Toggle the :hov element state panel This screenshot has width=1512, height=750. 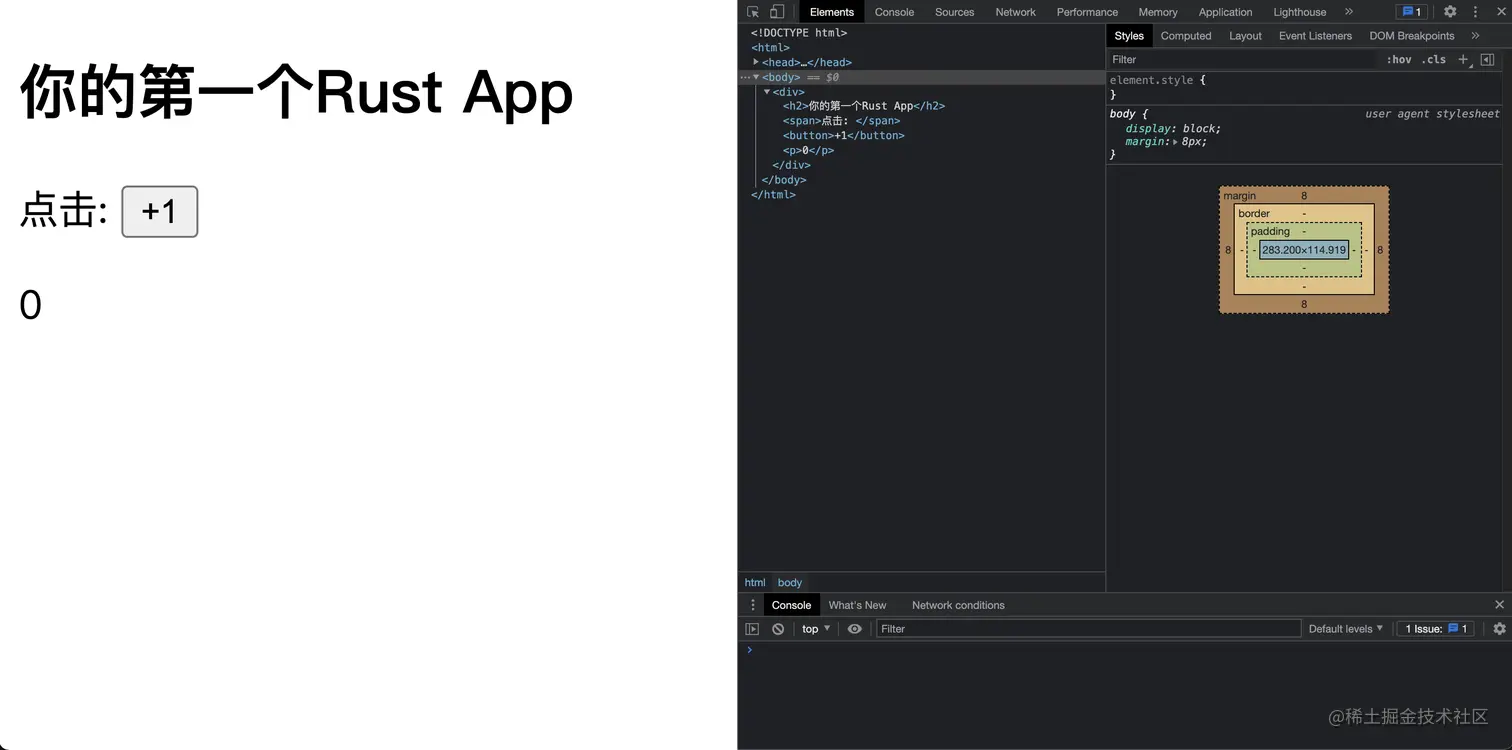click(x=1399, y=59)
